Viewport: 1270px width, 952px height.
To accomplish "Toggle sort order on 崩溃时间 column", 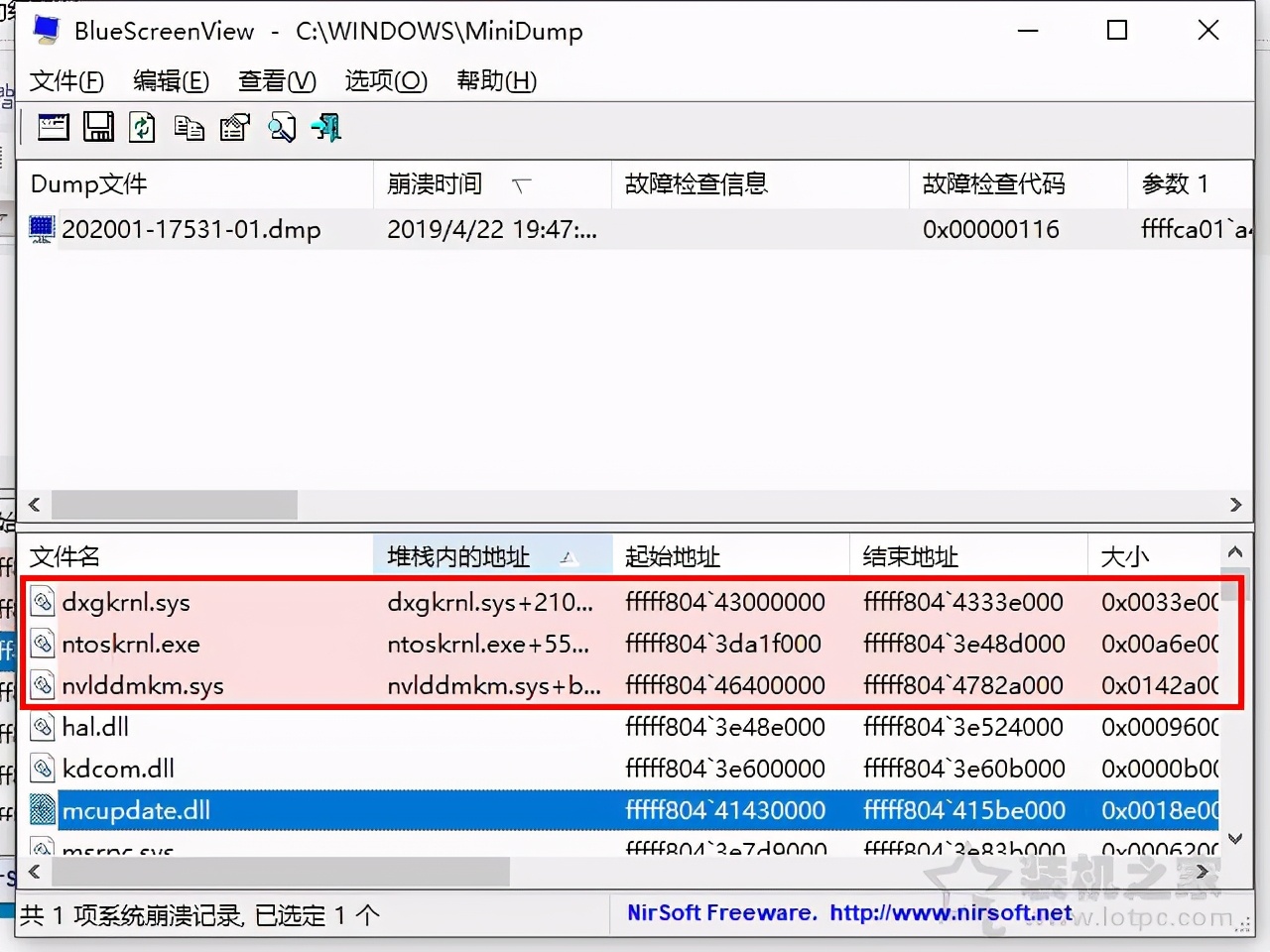I will coord(435,183).
